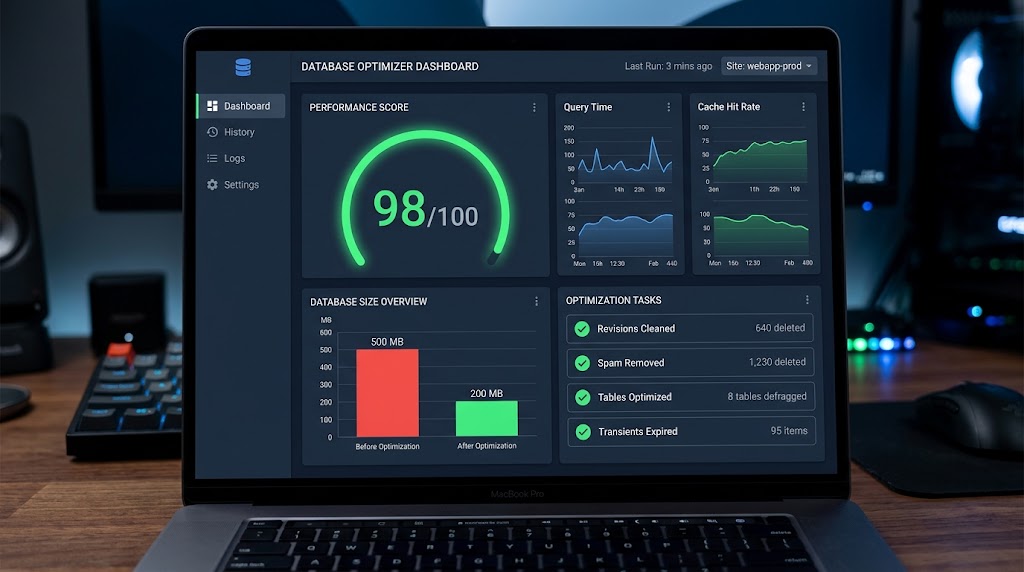This screenshot has width=1024, height=572.
Task: Click the Settings gear icon
Action: pyautogui.click(x=212, y=185)
